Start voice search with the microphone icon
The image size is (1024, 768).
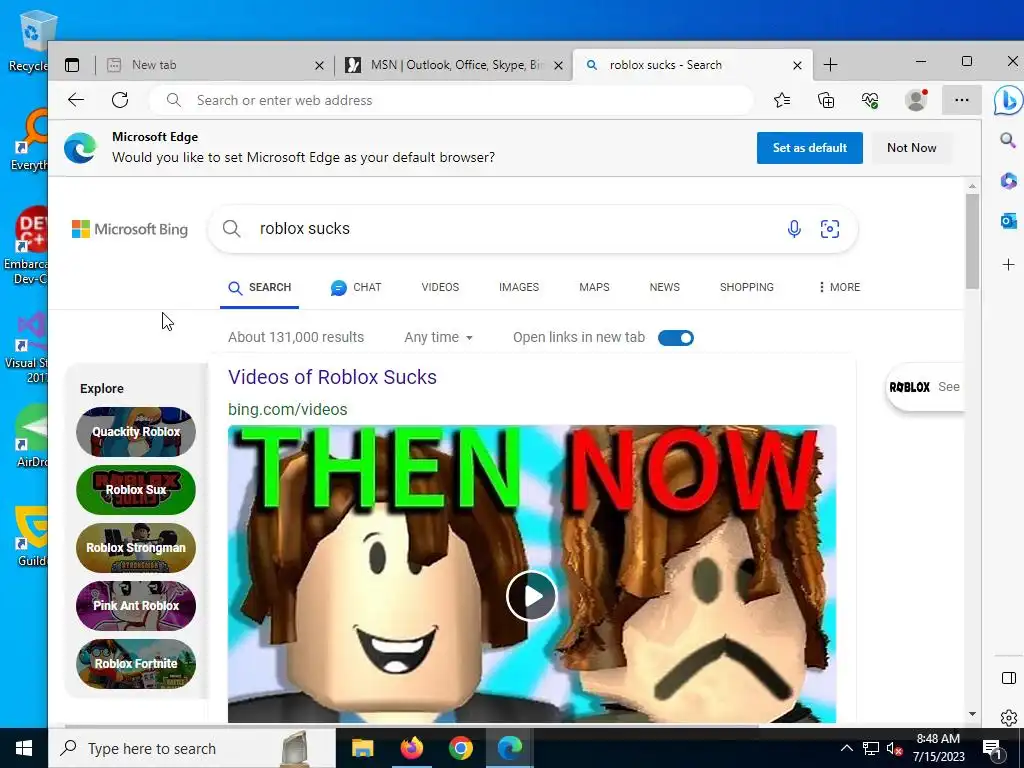pos(794,229)
